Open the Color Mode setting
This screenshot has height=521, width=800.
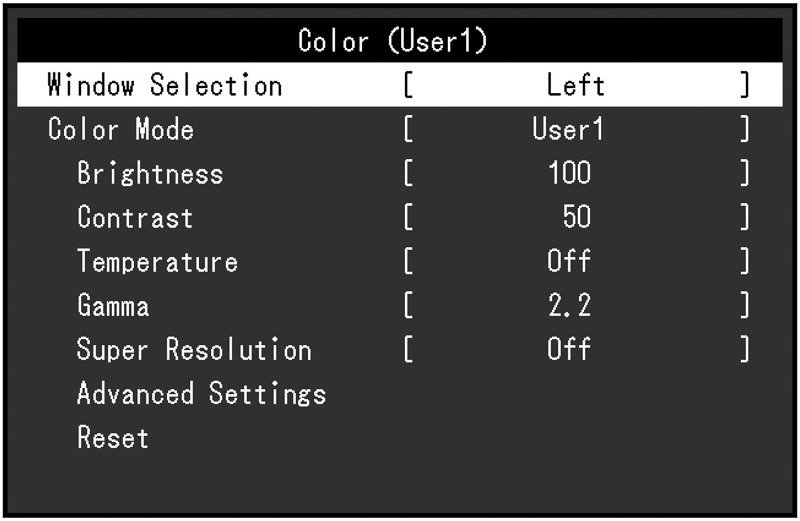[121, 129]
